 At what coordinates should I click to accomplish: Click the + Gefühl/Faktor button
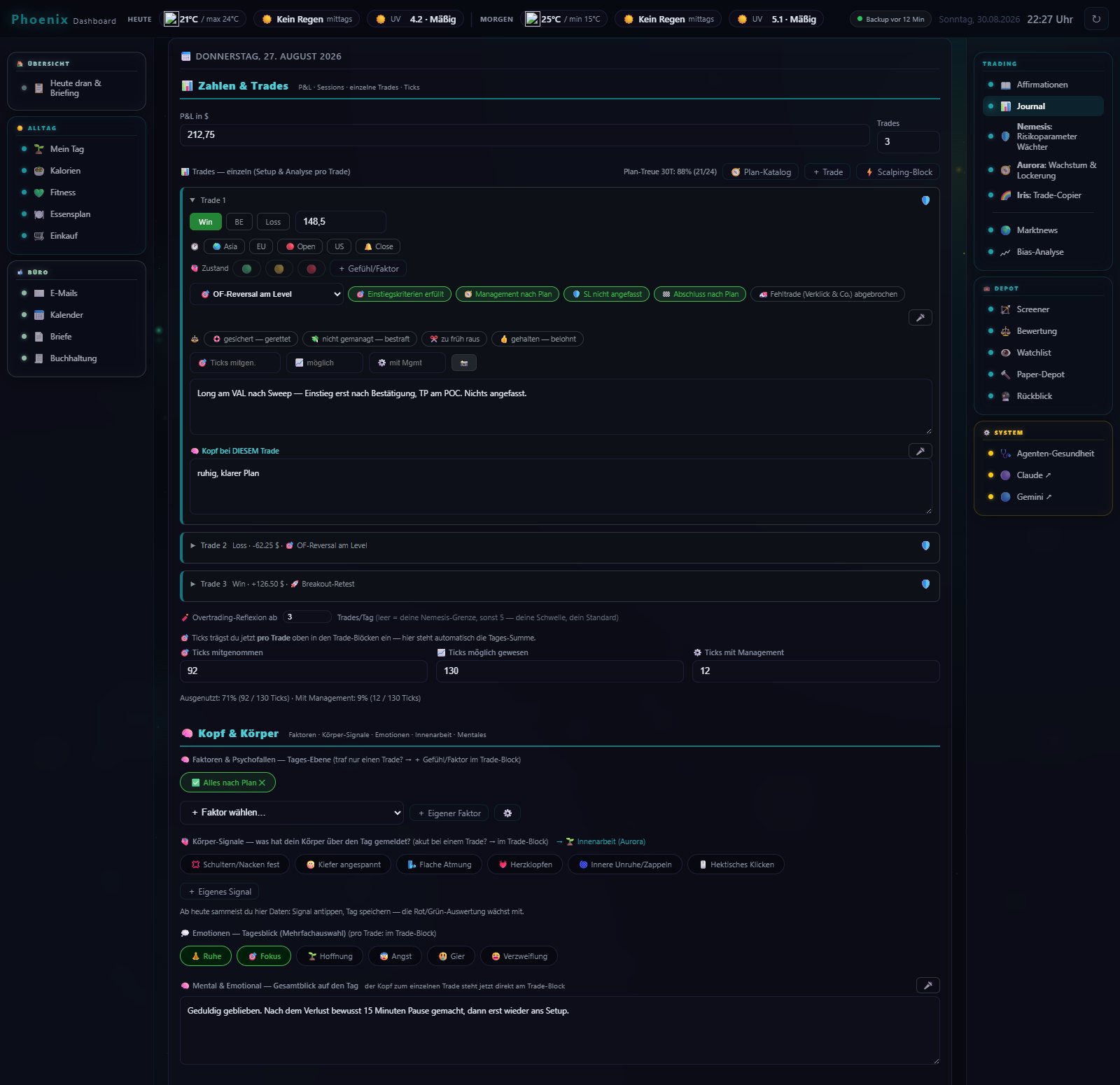coord(368,268)
